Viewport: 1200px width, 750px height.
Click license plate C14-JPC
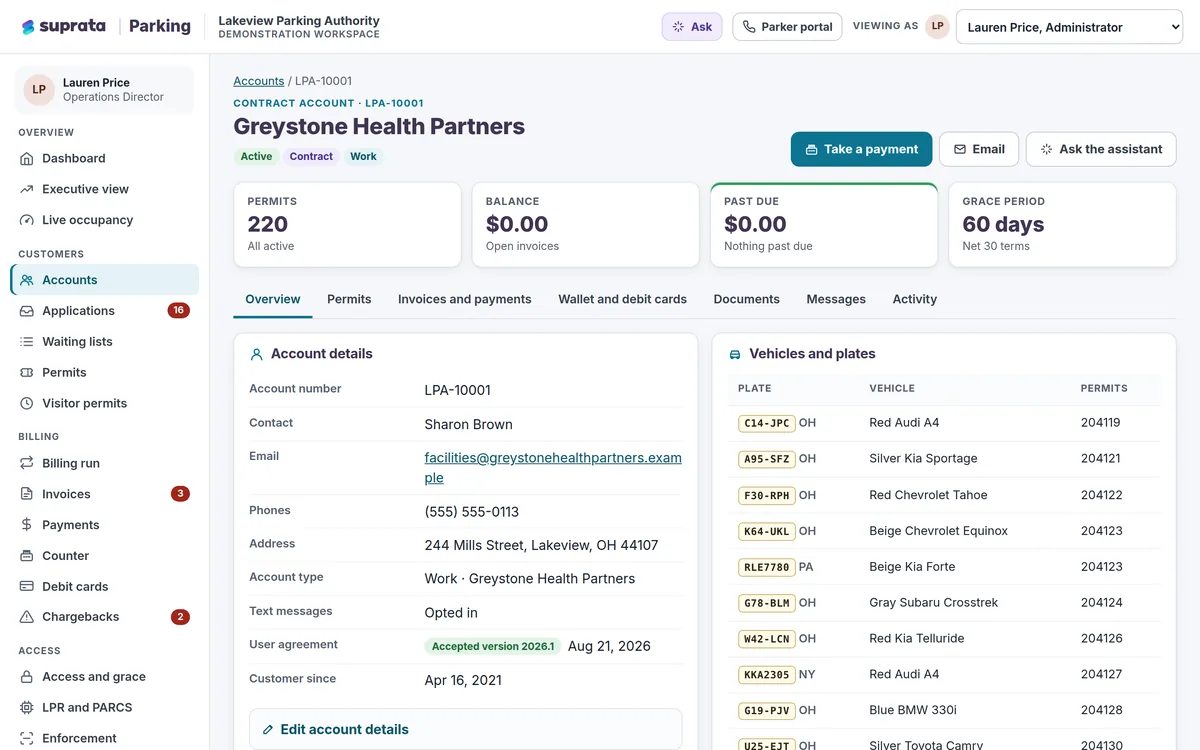click(x=767, y=423)
